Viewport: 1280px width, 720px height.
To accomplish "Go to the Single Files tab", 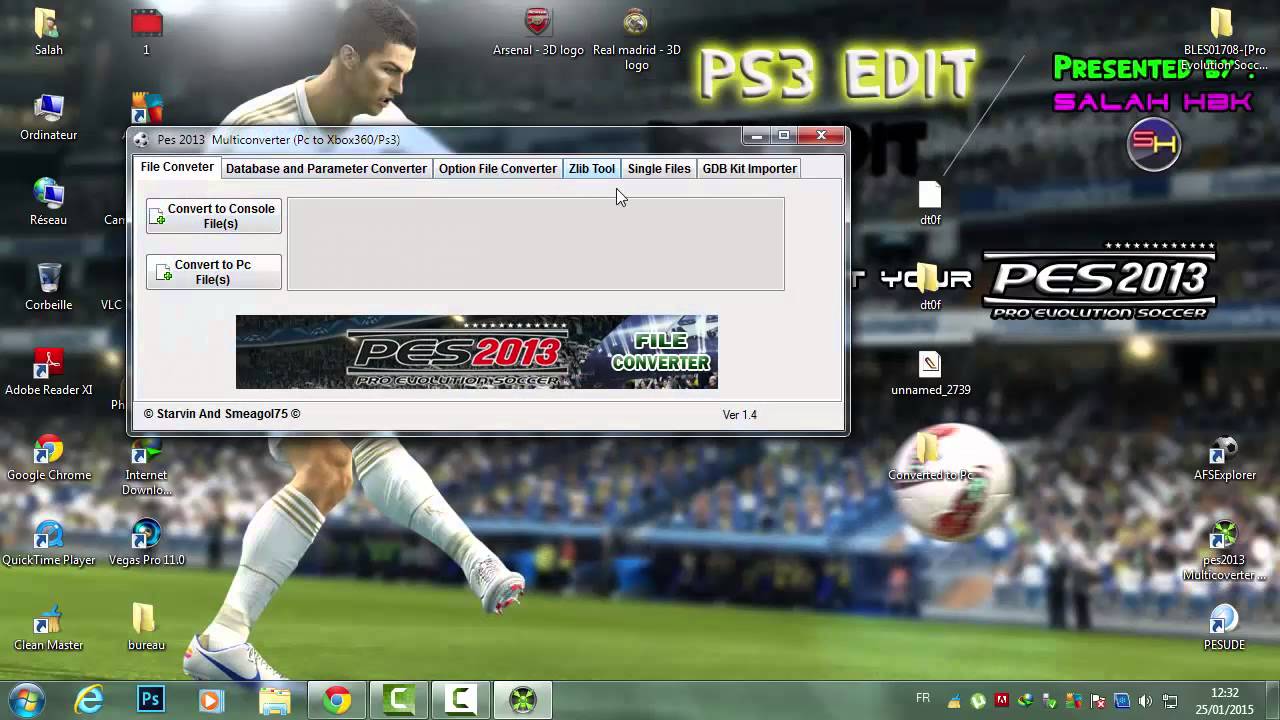I will click(659, 169).
